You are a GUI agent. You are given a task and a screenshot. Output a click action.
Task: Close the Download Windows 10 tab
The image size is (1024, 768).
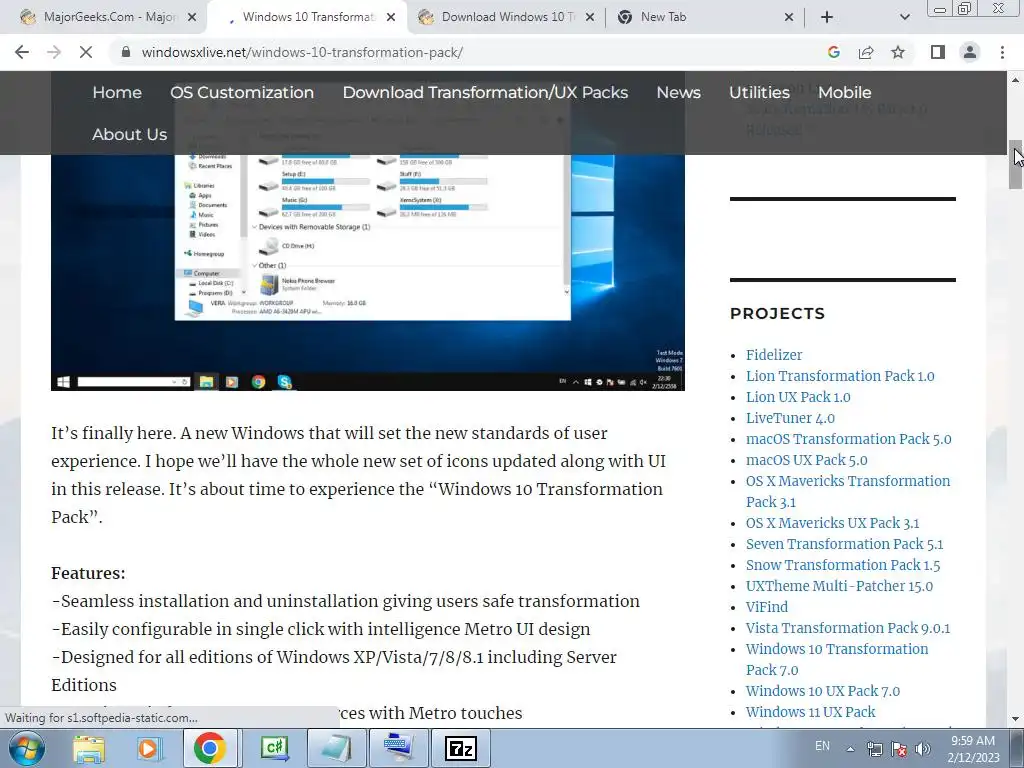pos(590,18)
